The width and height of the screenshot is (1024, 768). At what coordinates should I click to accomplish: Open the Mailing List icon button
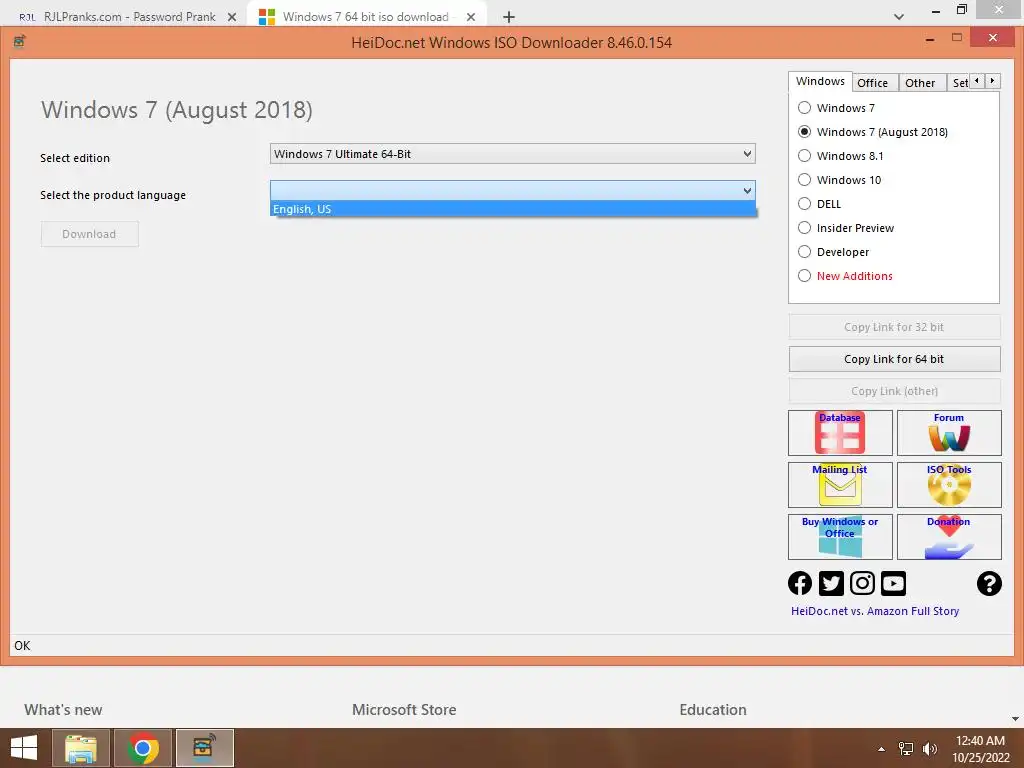[x=840, y=485]
